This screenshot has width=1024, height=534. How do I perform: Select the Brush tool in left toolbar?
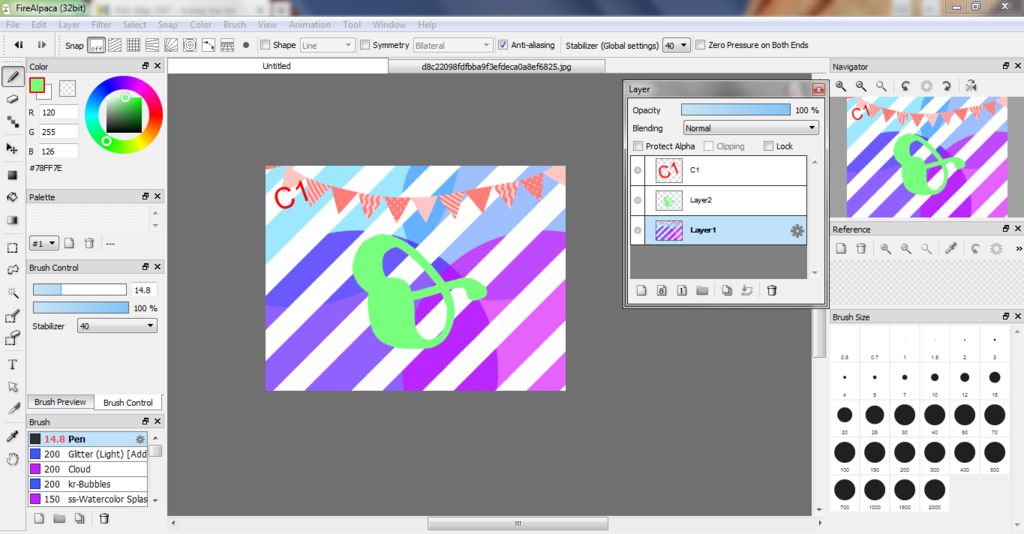point(12,77)
